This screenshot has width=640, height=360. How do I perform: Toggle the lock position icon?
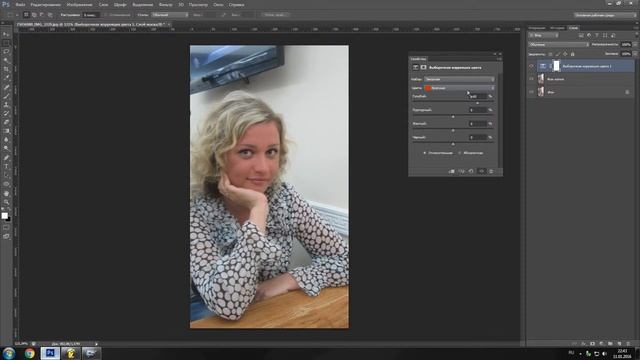point(565,54)
